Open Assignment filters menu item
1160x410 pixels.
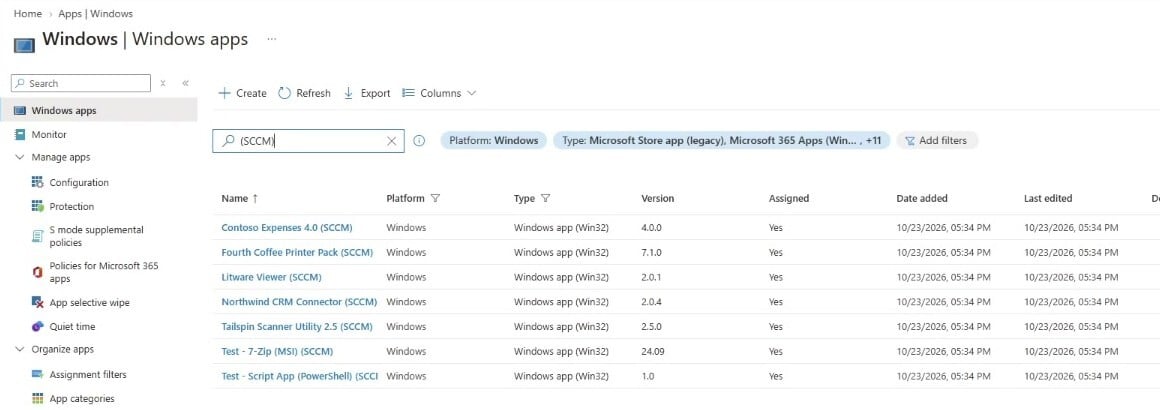click(x=88, y=374)
